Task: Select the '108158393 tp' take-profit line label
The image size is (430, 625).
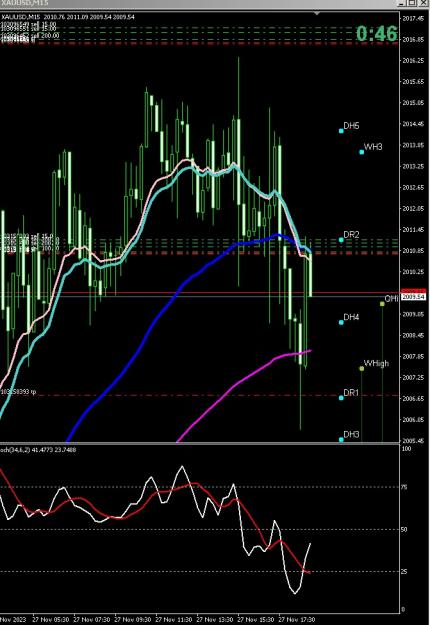Action: 18,392
